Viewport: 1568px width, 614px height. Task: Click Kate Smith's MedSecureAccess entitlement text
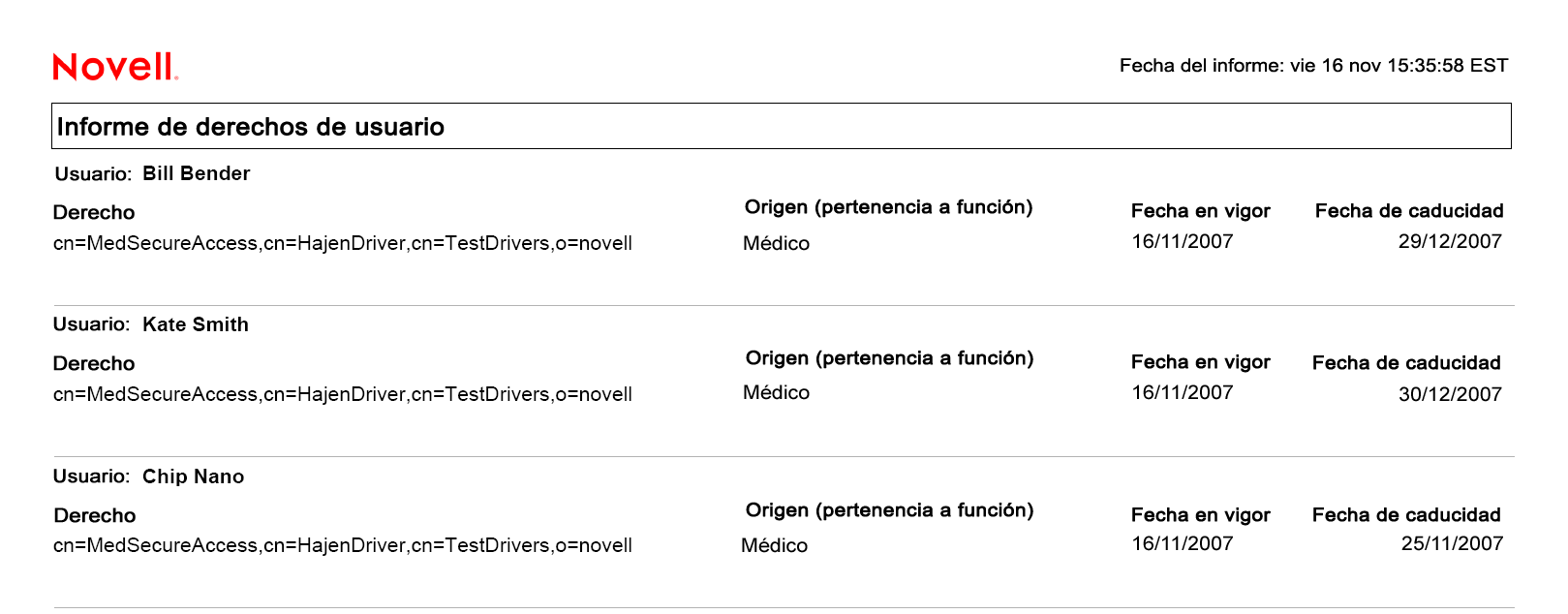[342, 395]
